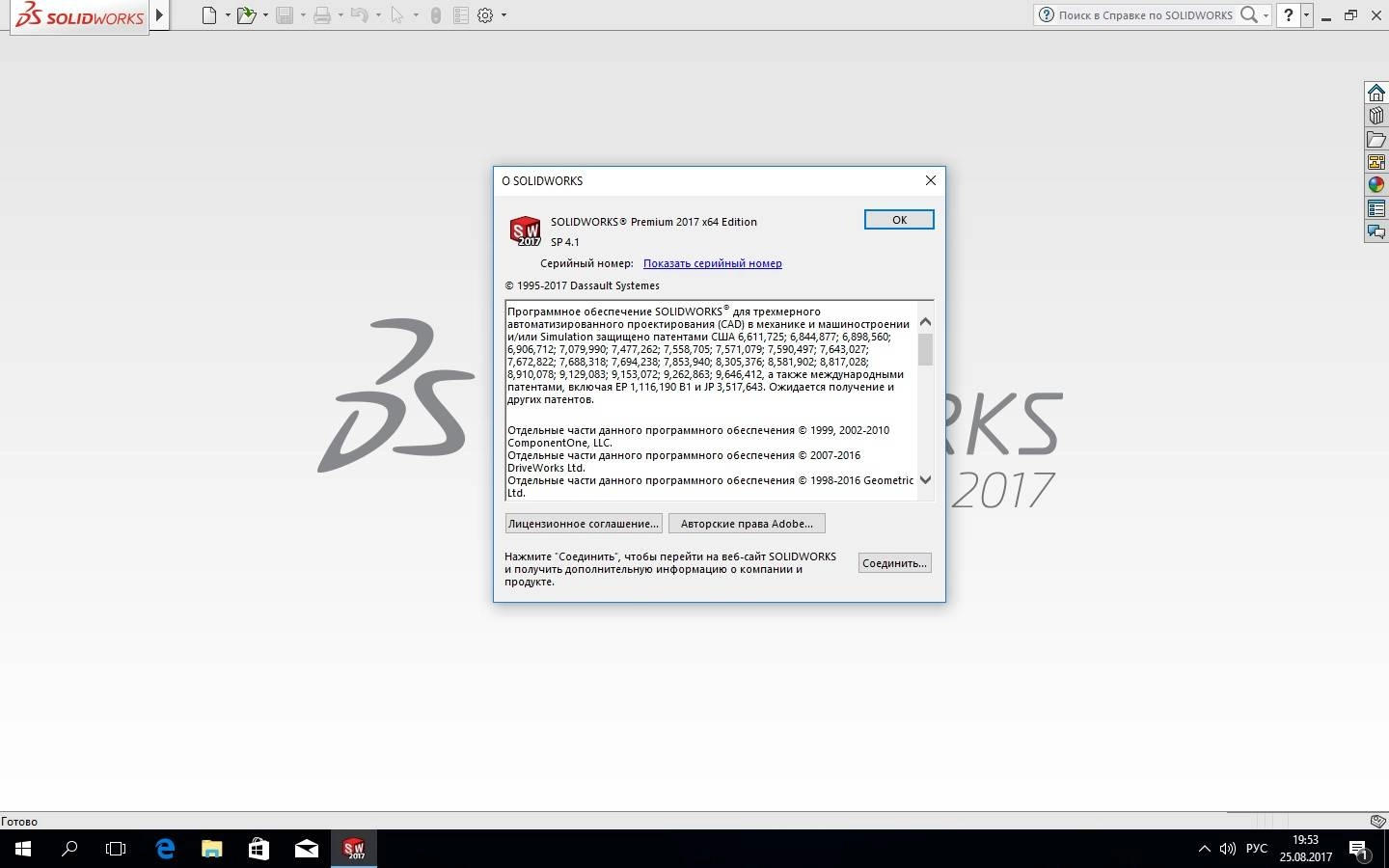Open File Explorer folder tab in the task pane
The height and width of the screenshot is (868, 1389).
tap(1376, 139)
